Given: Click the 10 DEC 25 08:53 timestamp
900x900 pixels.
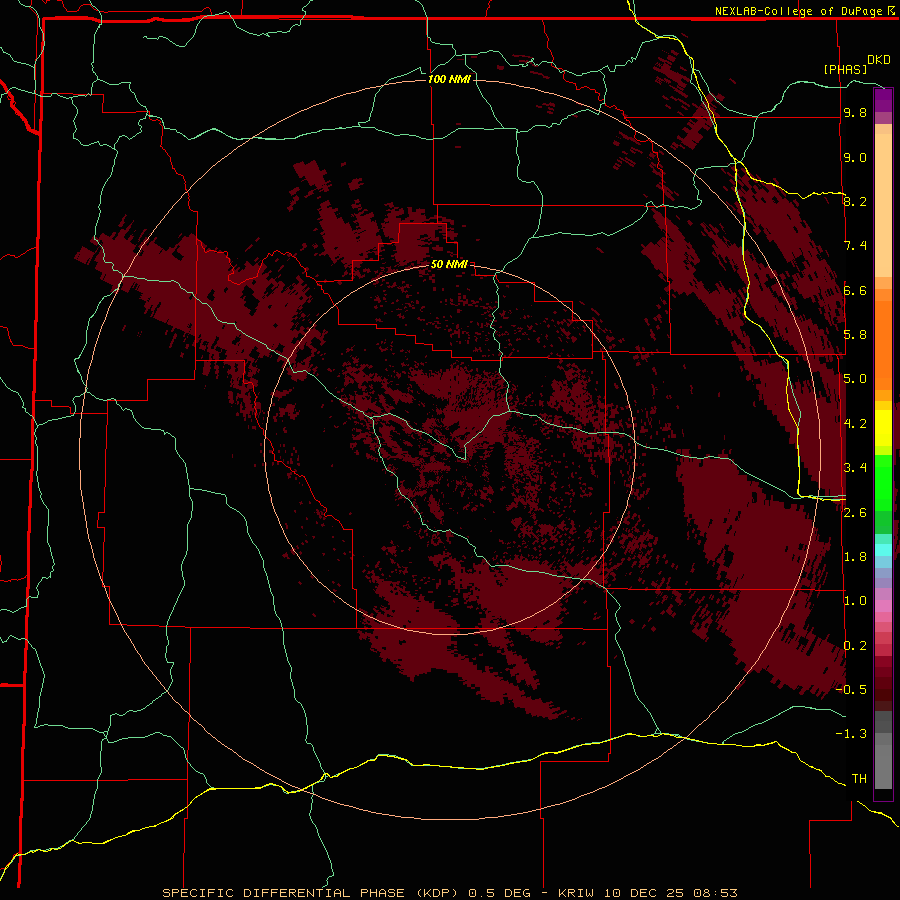Looking at the screenshot, I should 669,893.
